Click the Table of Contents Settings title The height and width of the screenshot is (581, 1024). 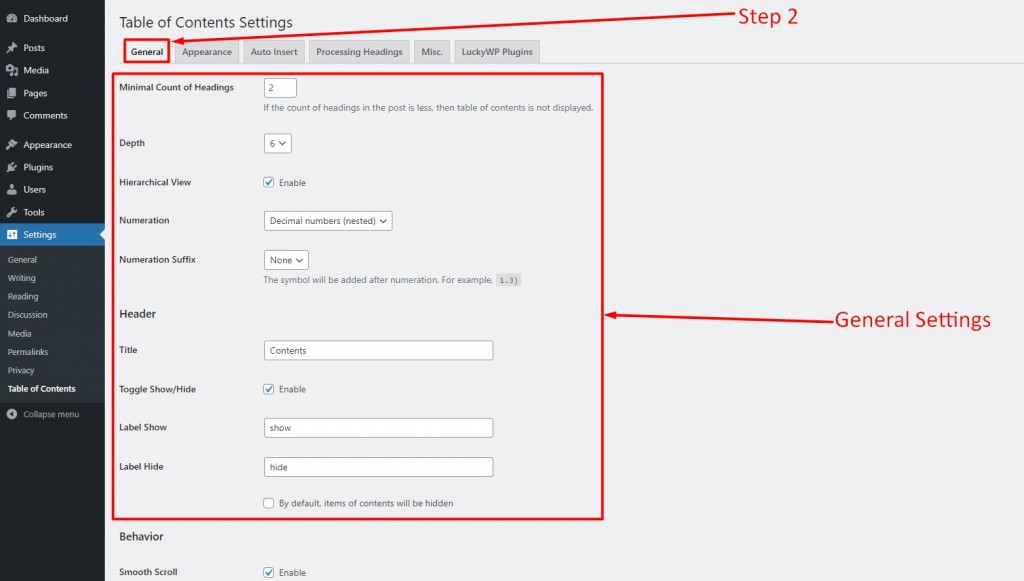tap(206, 22)
